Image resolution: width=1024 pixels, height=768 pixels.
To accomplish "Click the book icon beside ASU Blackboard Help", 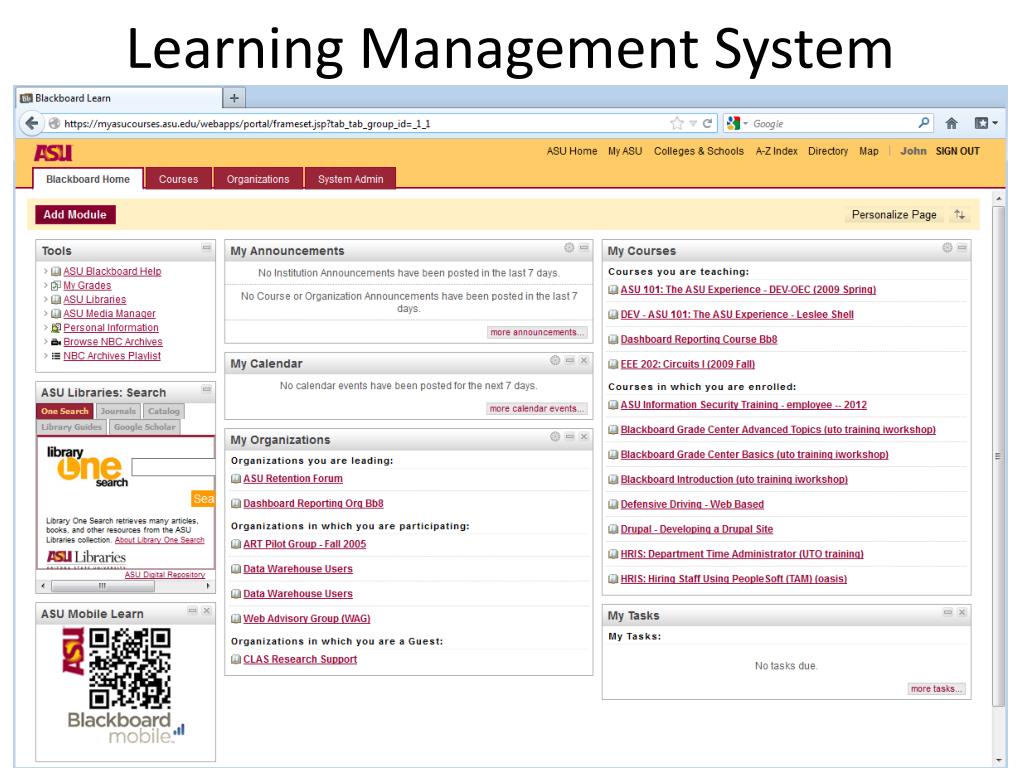I will point(56,272).
